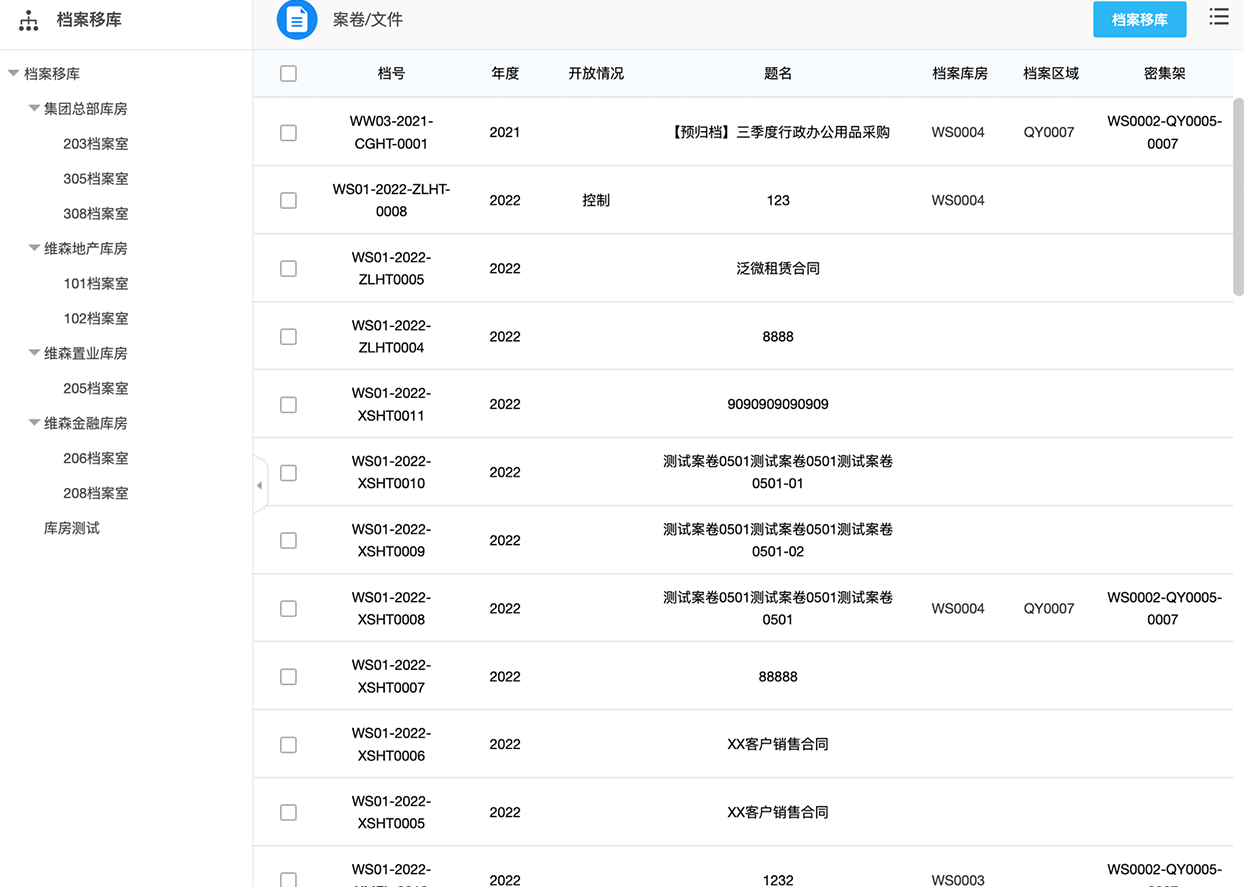This screenshot has height=887, width=1244.
Task: Collapse the 档案移库 root tree node
Action: (x=13, y=73)
